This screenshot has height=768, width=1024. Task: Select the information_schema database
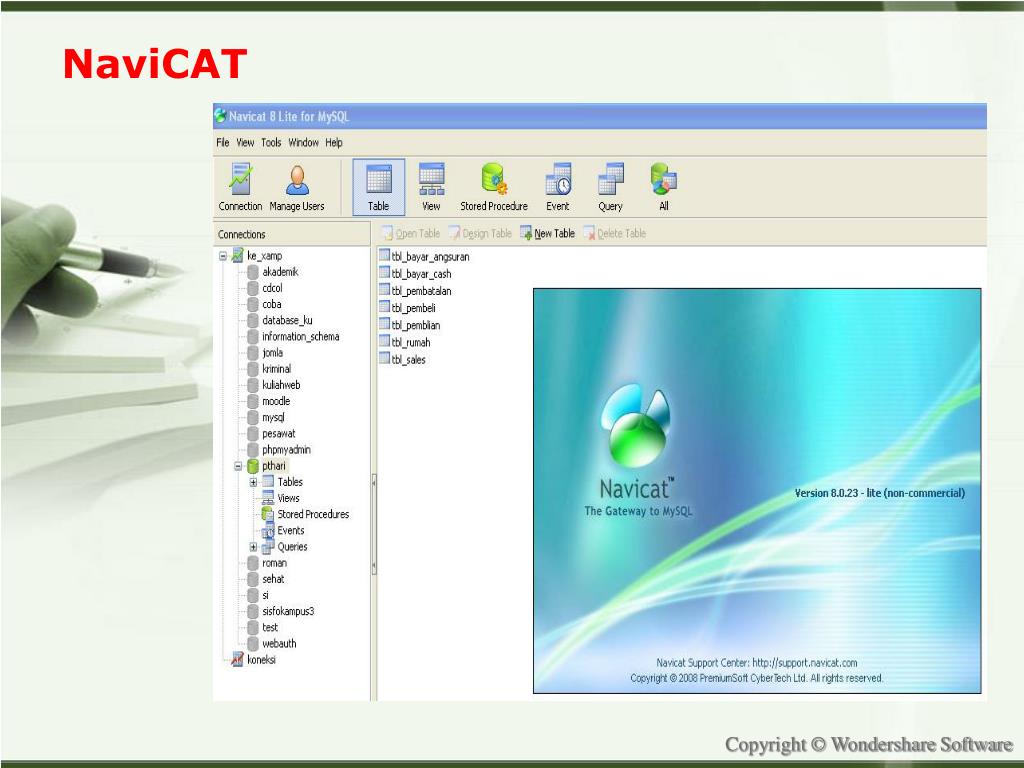[x=300, y=336]
